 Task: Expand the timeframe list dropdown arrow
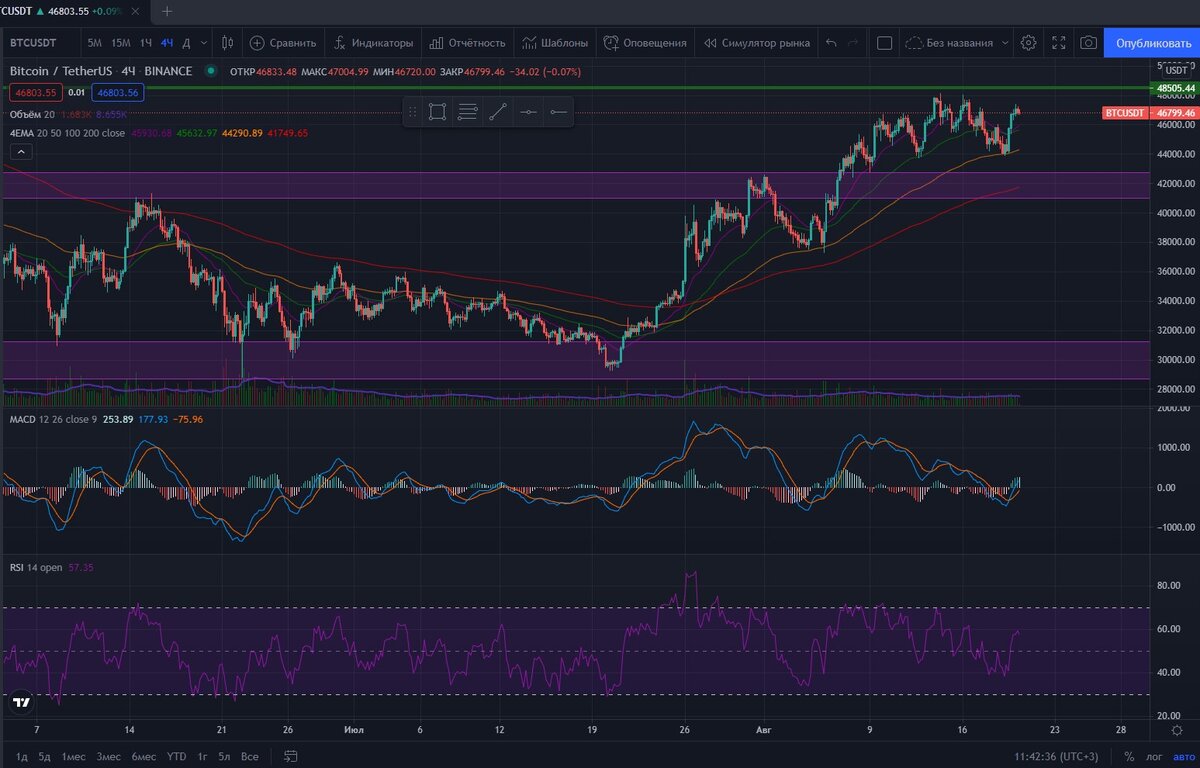[x=204, y=43]
